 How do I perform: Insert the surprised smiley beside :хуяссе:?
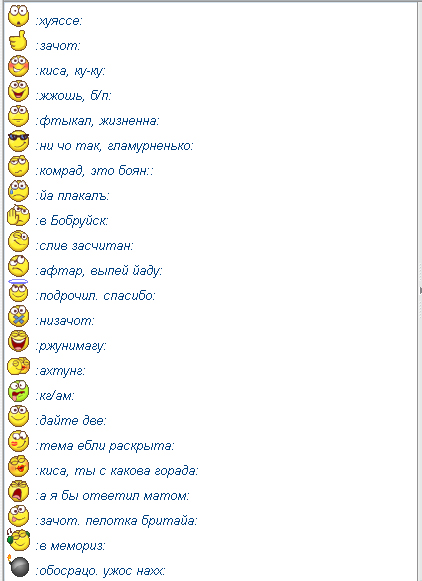pos(18,16)
